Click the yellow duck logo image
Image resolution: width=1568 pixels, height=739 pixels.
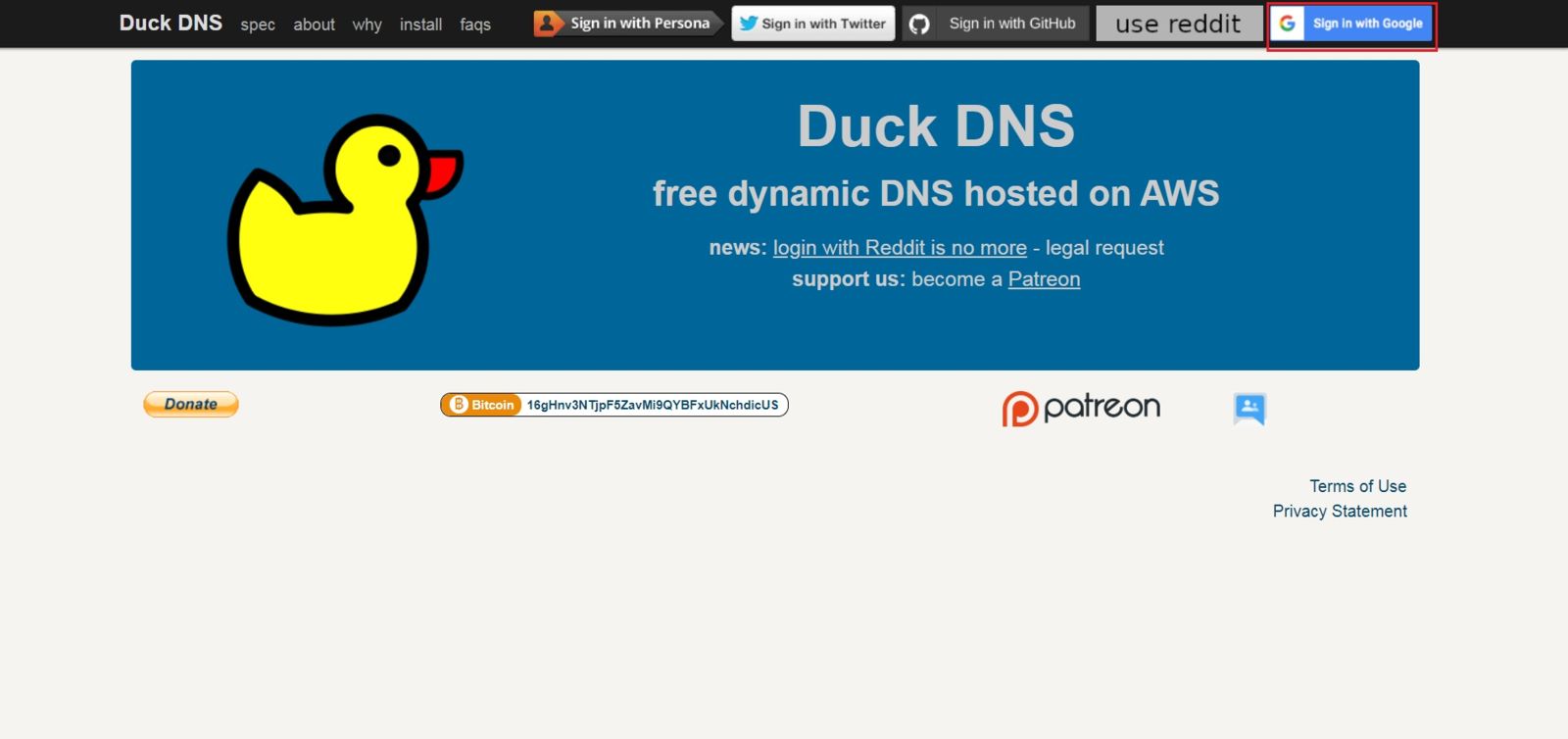point(343,220)
